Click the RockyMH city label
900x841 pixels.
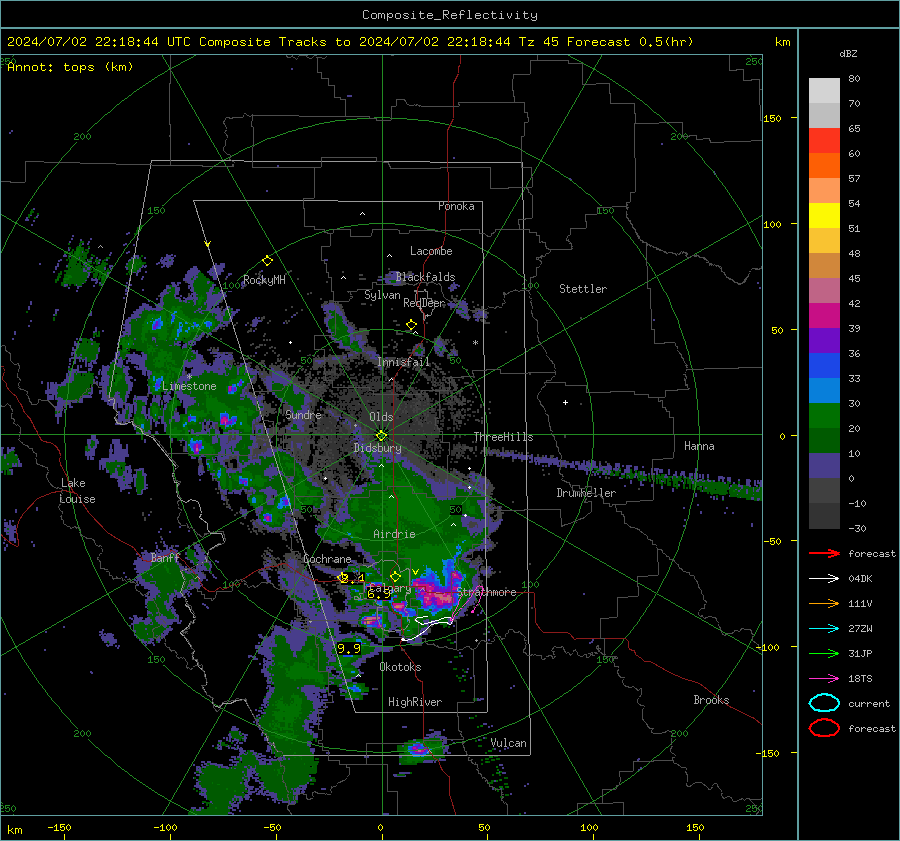(264, 280)
